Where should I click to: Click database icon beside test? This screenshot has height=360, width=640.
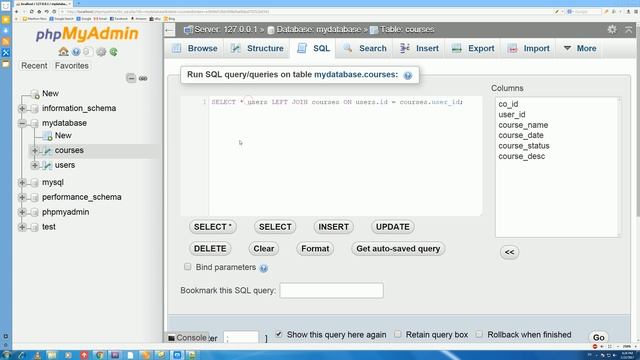tap(35, 227)
